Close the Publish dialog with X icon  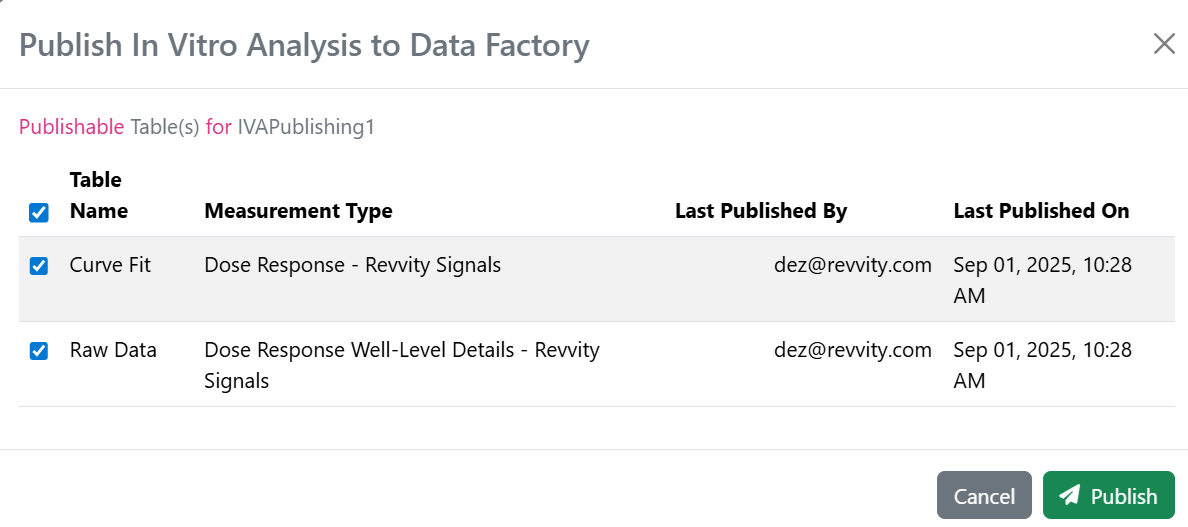1164,44
